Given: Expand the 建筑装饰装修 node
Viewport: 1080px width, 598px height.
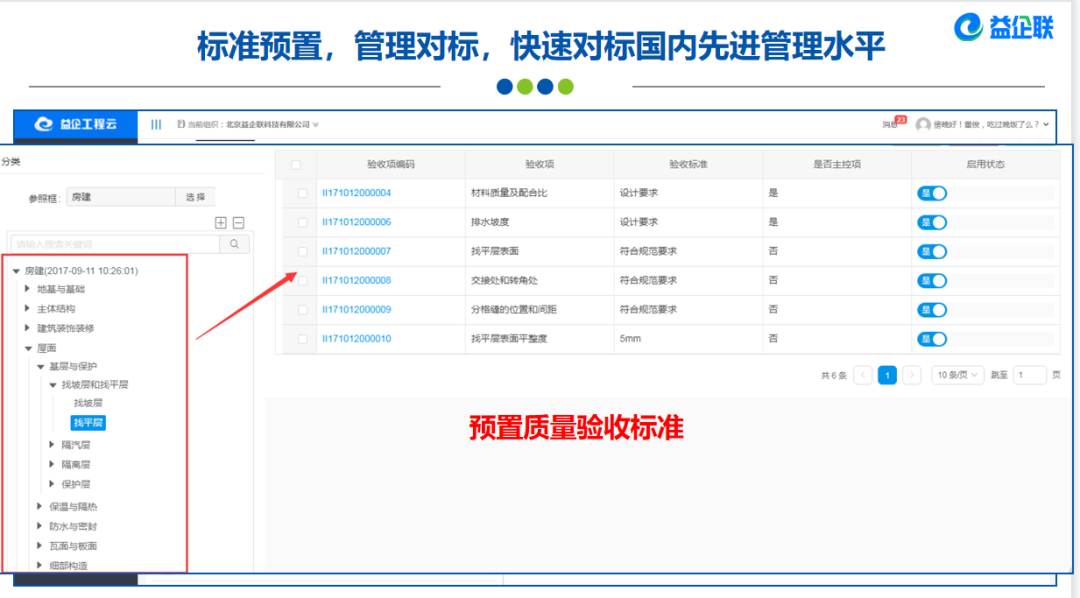Looking at the screenshot, I should pyautogui.click(x=28, y=327).
